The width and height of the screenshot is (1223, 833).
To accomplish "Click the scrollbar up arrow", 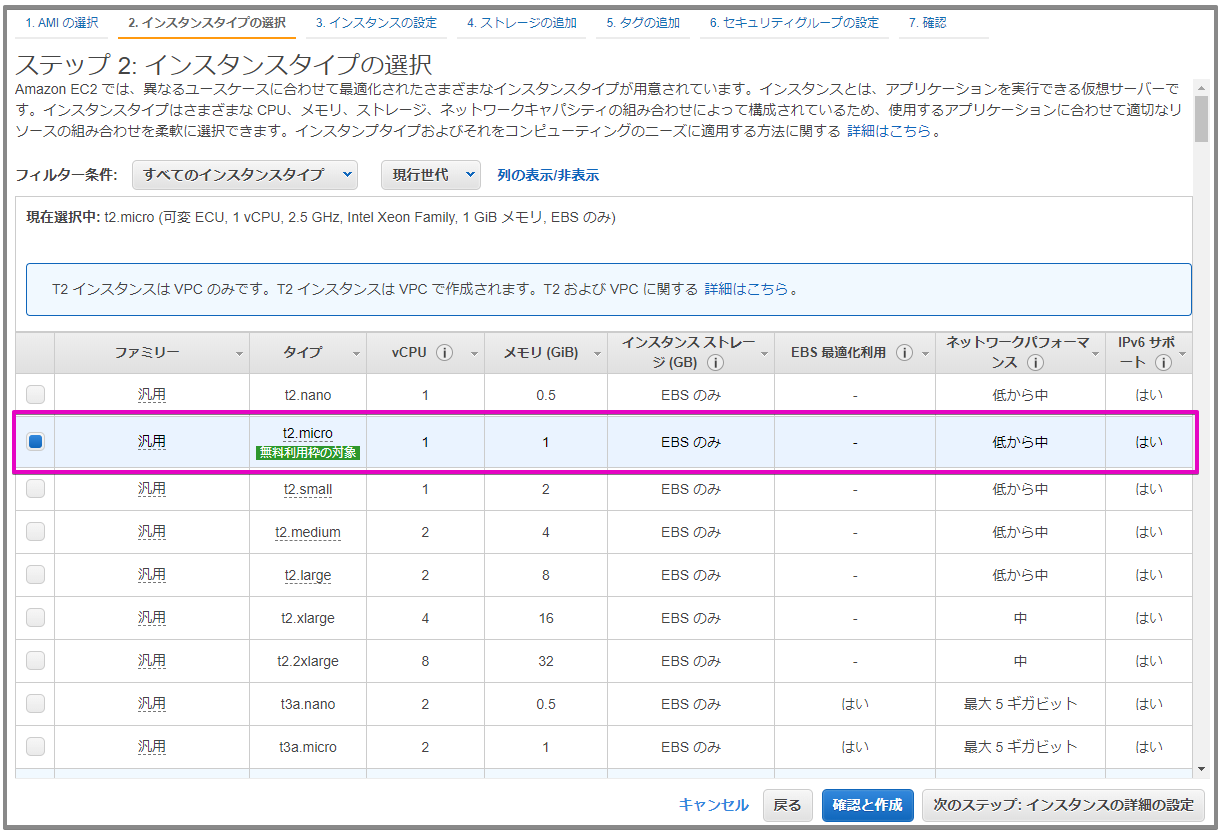I will tap(1202, 86).
